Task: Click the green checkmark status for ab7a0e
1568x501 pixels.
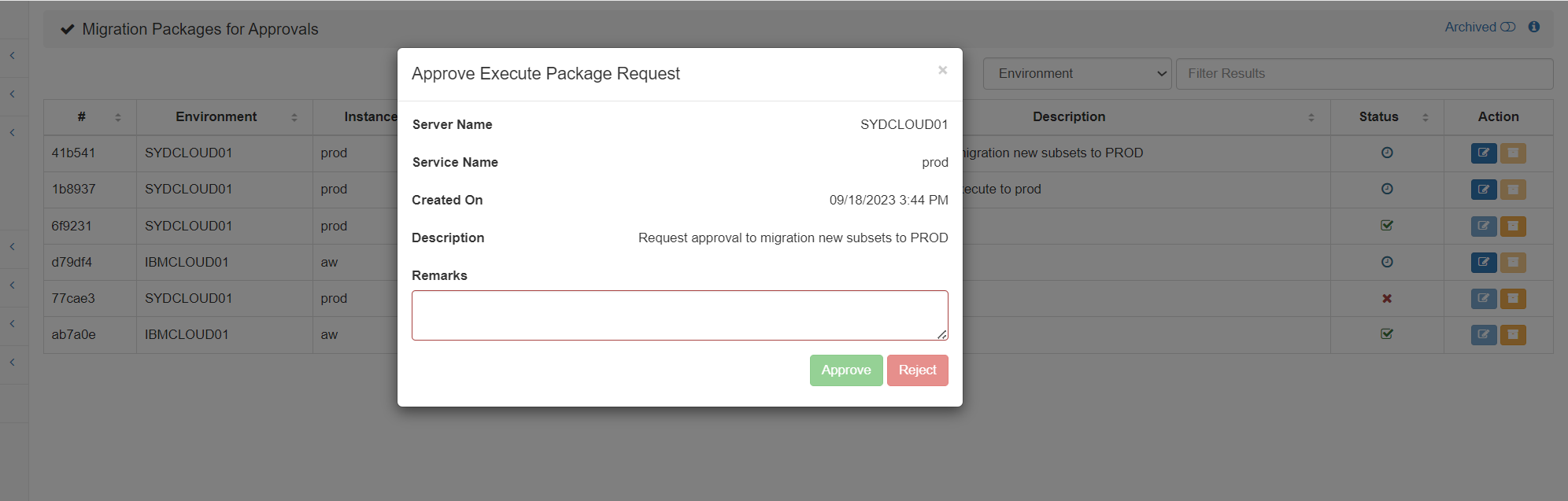Action: point(1386,333)
